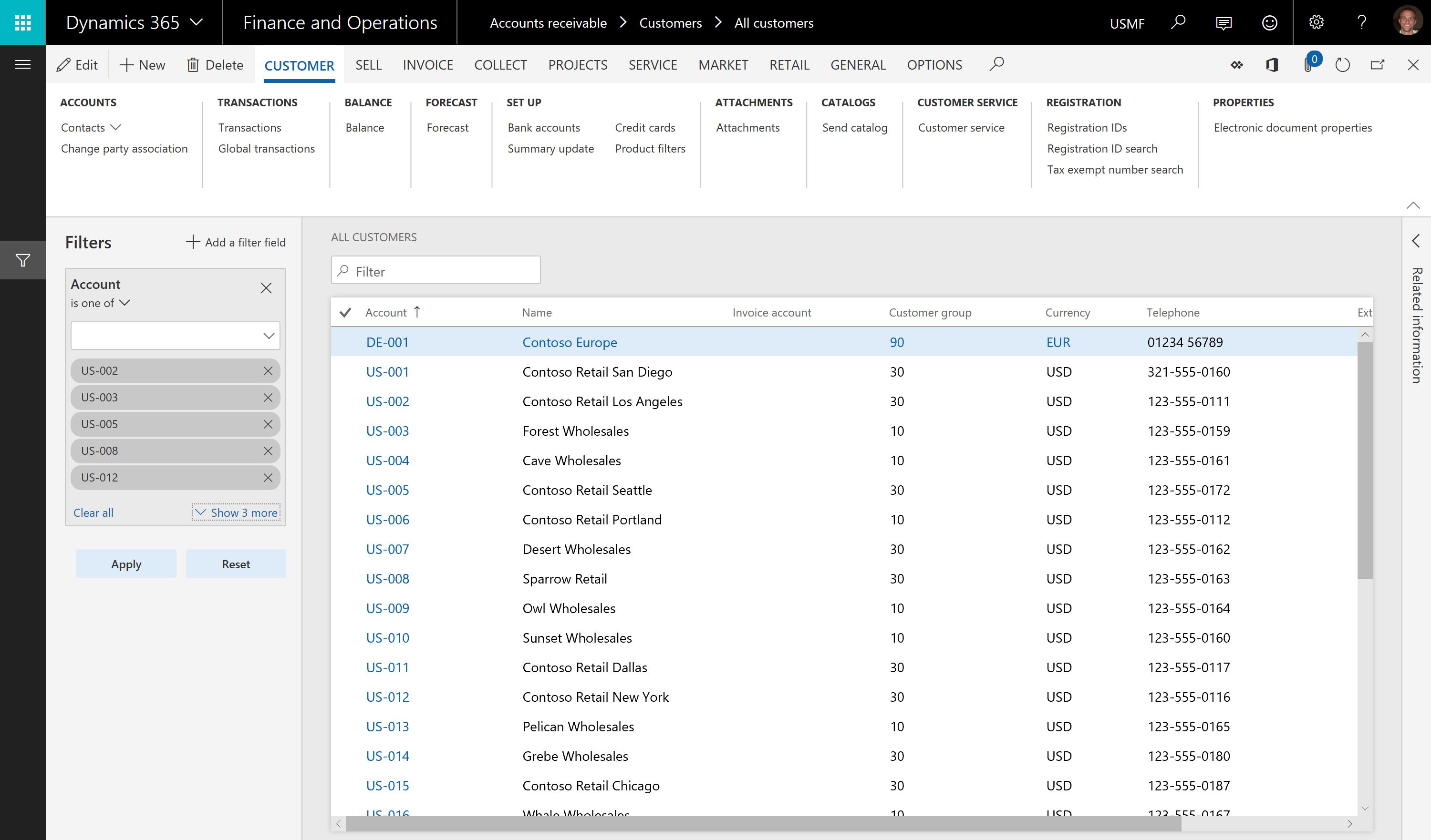Screen dimensions: 1431x840
Task: Open the Attachments panel icon
Action: pos(1304,65)
